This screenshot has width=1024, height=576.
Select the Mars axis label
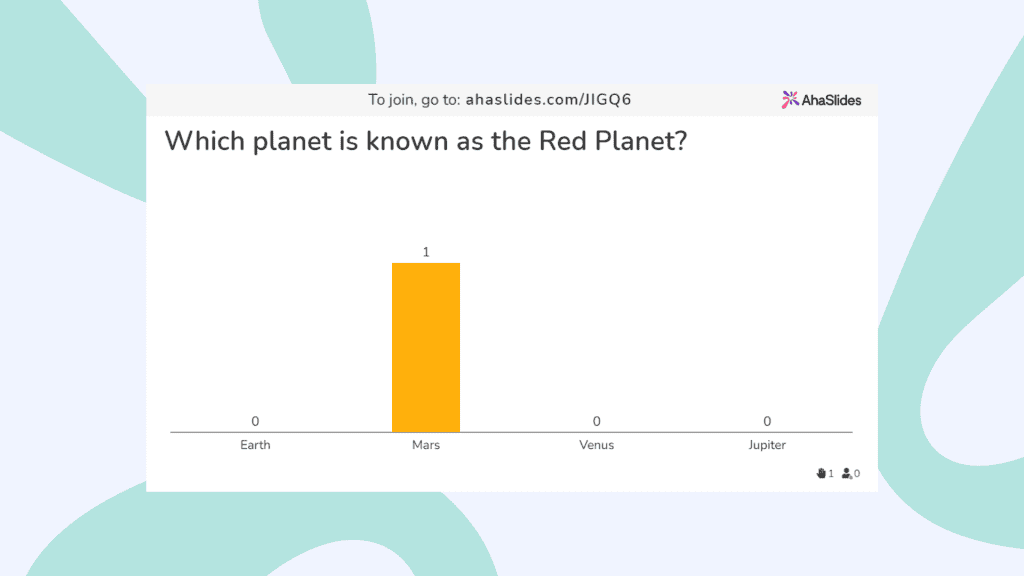pos(426,445)
